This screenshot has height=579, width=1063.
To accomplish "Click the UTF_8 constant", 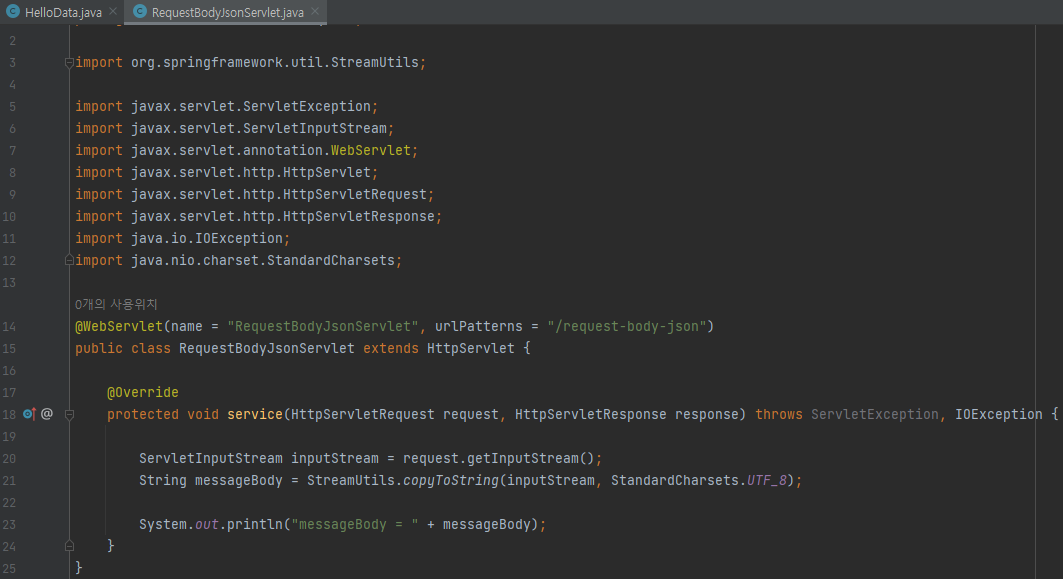I will pyautogui.click(x=767, y=481).
